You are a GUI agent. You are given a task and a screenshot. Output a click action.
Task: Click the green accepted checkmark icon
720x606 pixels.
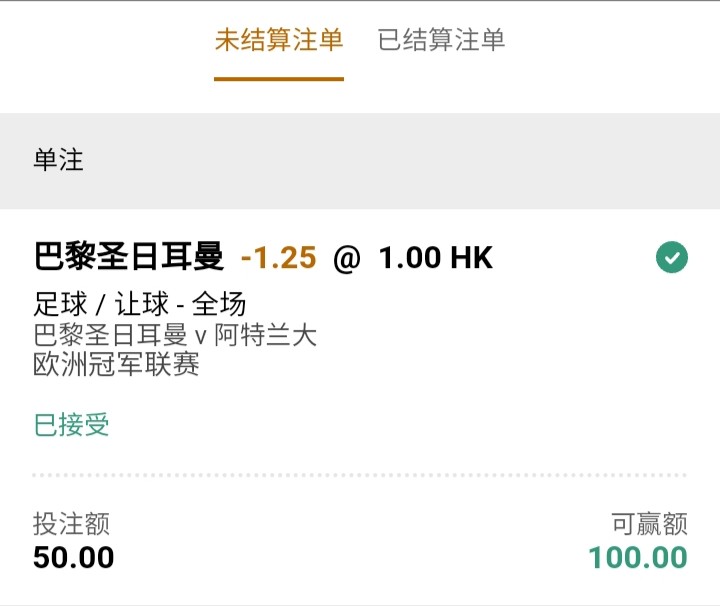(x=671, y=258)
